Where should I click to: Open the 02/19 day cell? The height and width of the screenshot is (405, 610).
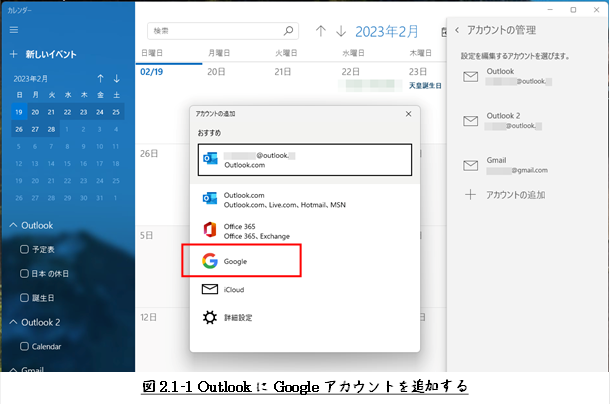tap(169, 103)
